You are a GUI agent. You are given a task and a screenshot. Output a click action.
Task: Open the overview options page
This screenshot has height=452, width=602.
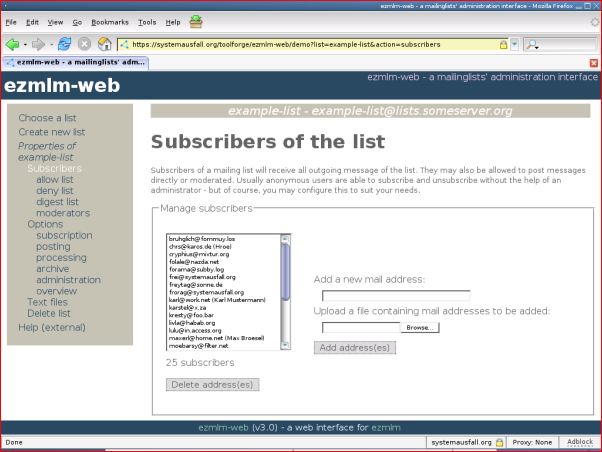pos(56,291)
